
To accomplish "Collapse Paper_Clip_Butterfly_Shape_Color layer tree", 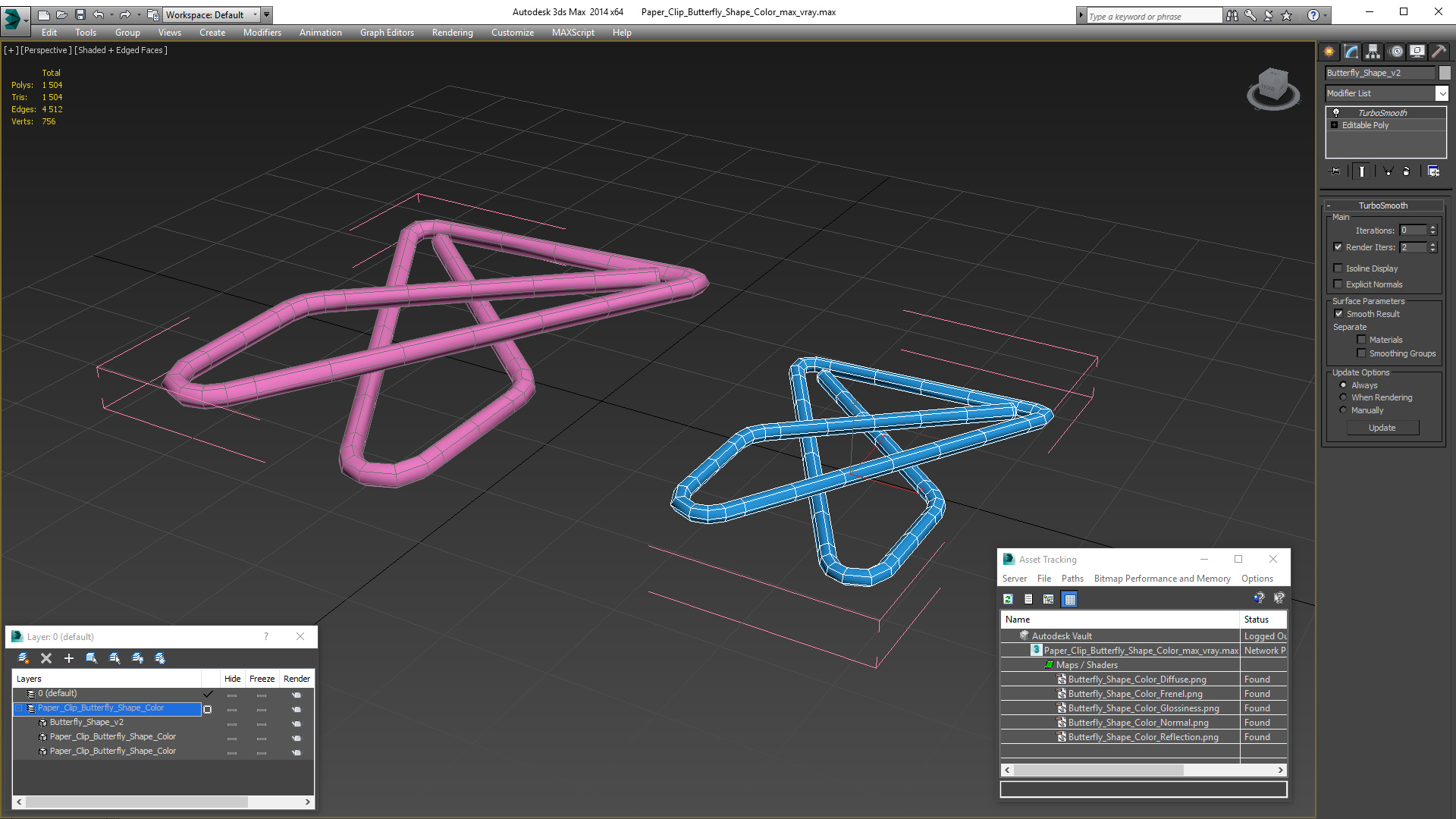I will 19,708.
